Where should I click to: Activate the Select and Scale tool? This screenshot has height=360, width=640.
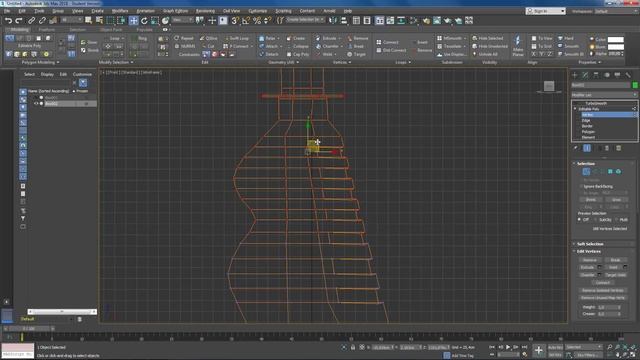tap(155, 20)
